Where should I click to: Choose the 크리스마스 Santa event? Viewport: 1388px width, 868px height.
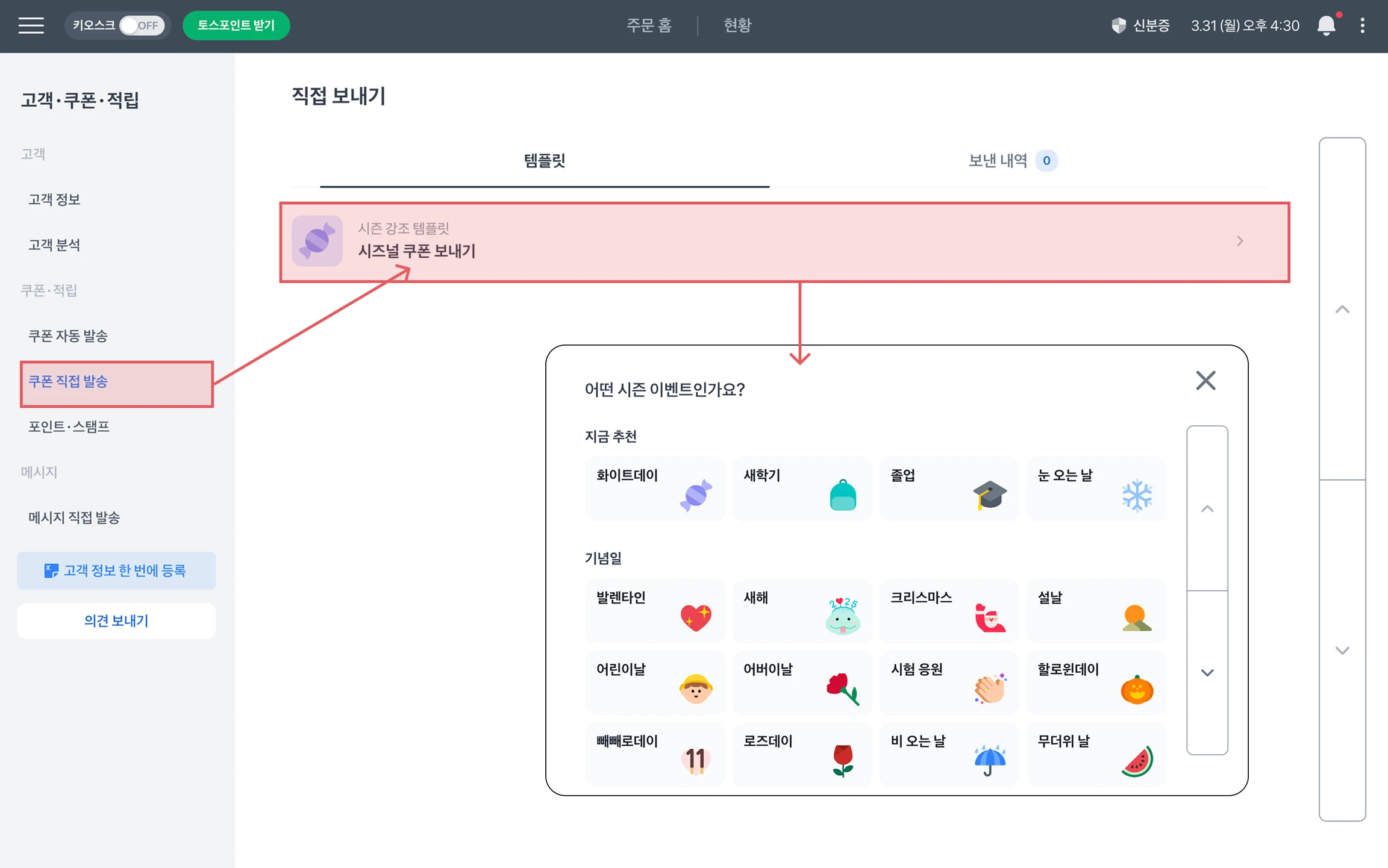click(x=948, y=611)
